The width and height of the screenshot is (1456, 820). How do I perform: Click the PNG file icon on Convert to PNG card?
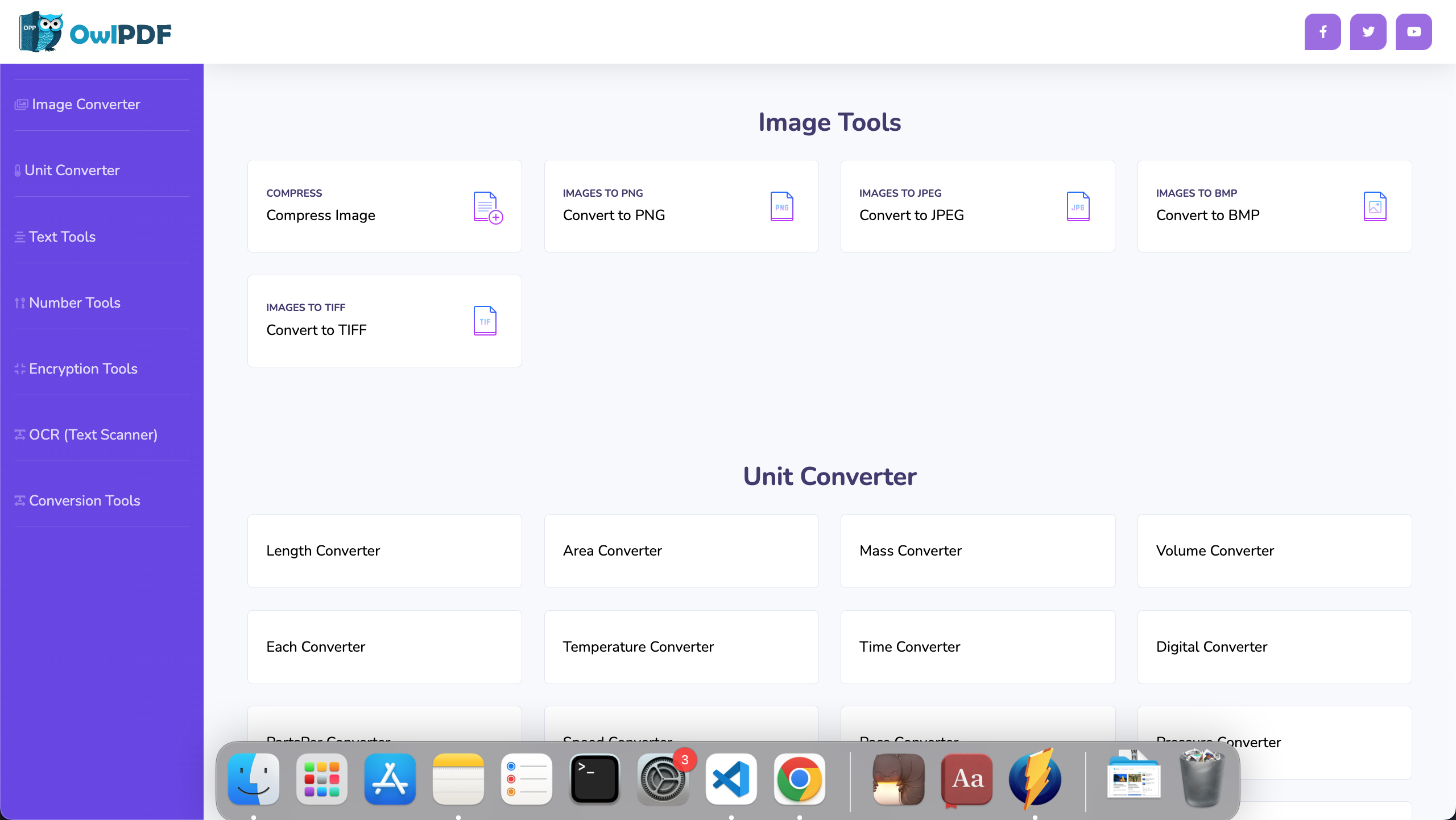tap(781, 206)
